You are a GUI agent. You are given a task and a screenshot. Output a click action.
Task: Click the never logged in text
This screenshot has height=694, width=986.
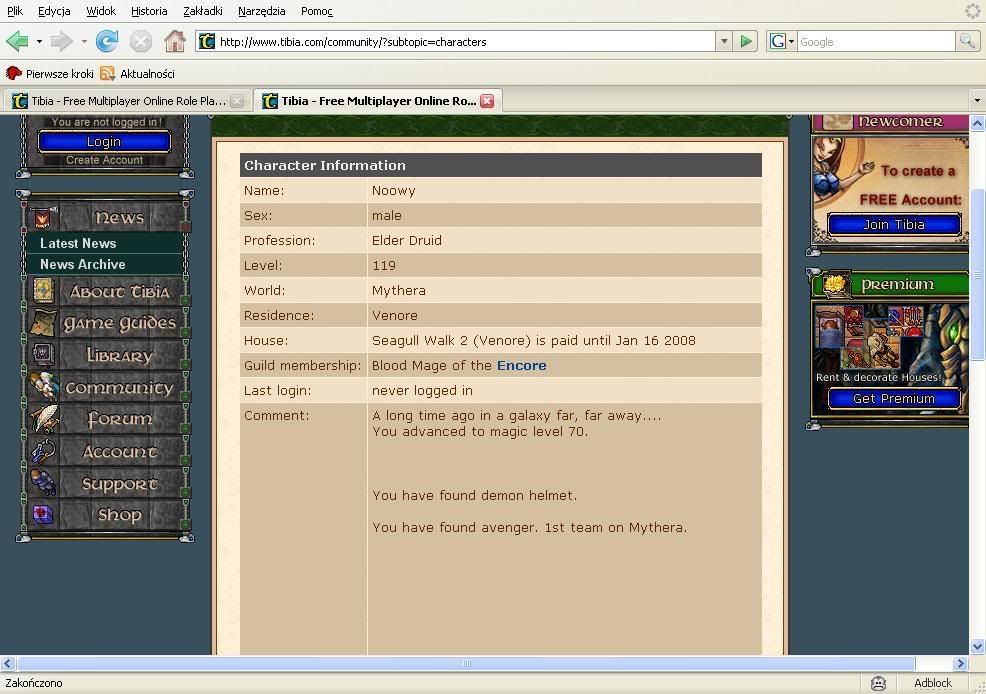pos(423,391)
